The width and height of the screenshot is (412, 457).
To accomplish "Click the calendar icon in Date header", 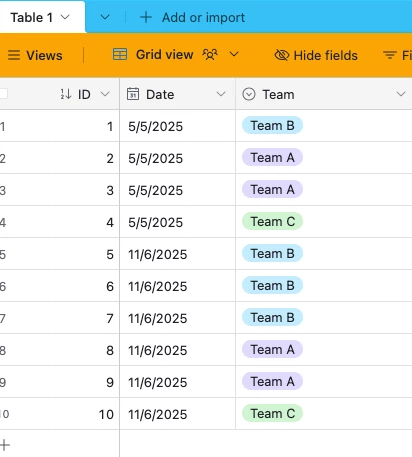I will [133, 94].
